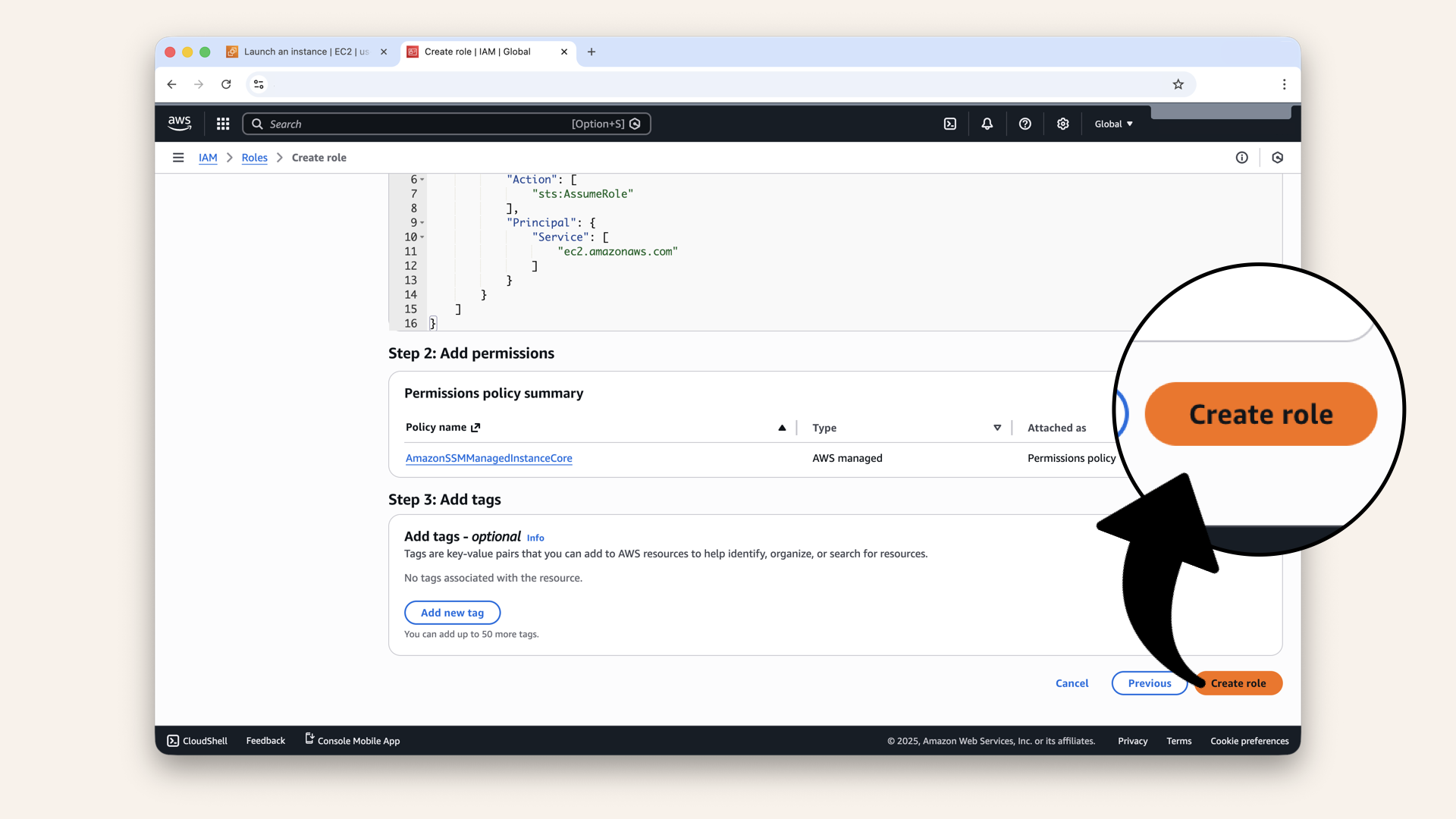1456x819 pixels.
Task: Open AmazonSSMManagedInstanceCore policy link
Action: tap(488, 458)
